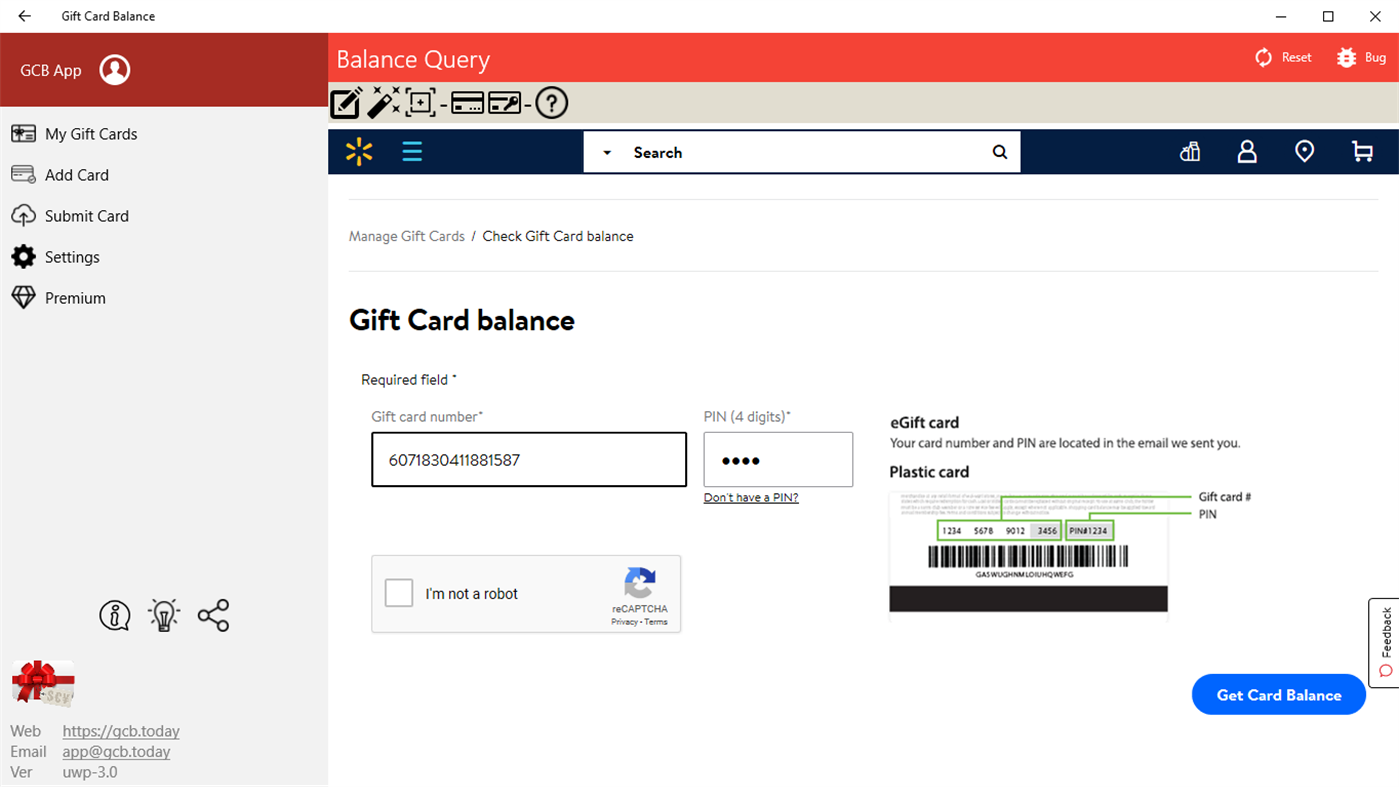Click the magic wand auto-detect icon
1399x787 pixels.
384,102
